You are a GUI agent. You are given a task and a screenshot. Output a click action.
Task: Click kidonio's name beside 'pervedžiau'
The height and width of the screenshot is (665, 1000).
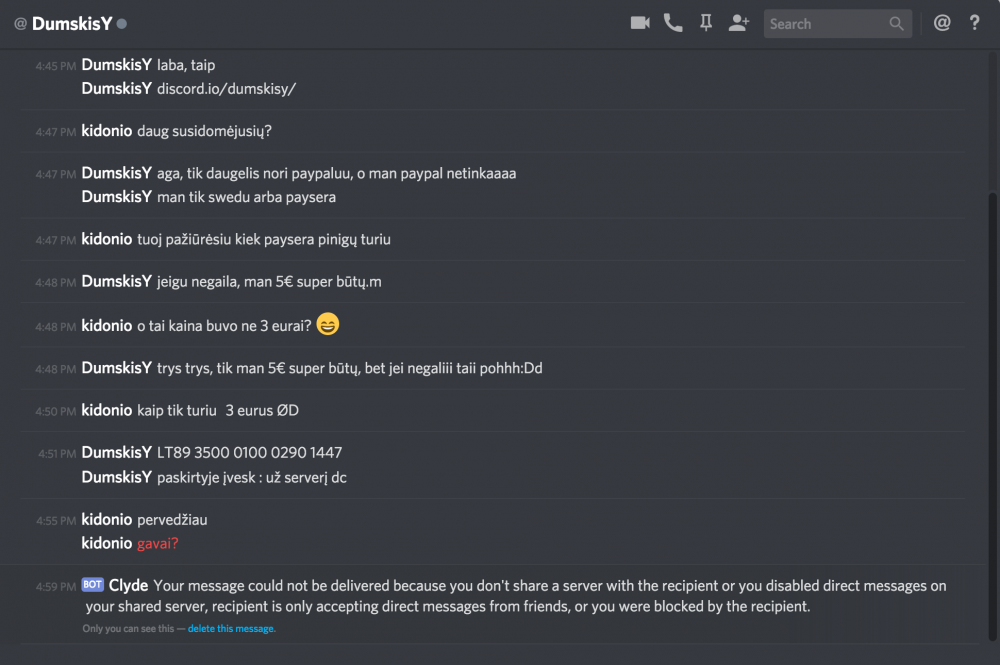point(106,520)
